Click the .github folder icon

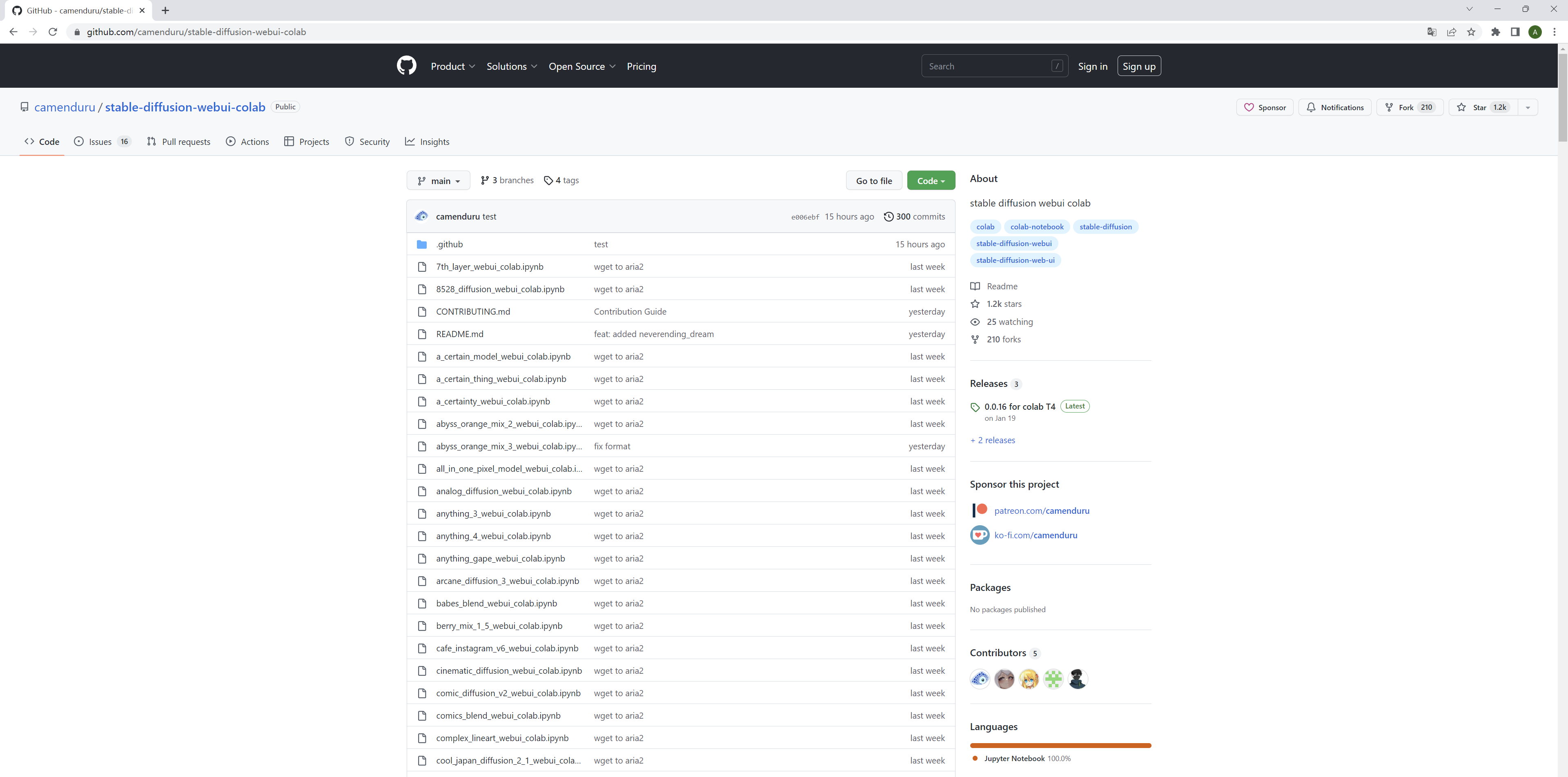422,244
